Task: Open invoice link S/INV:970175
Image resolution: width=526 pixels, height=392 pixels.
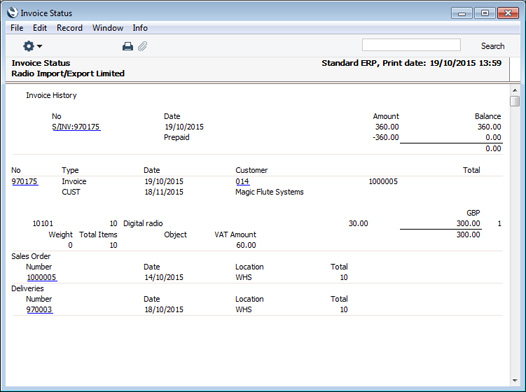Action: point(76,127)
